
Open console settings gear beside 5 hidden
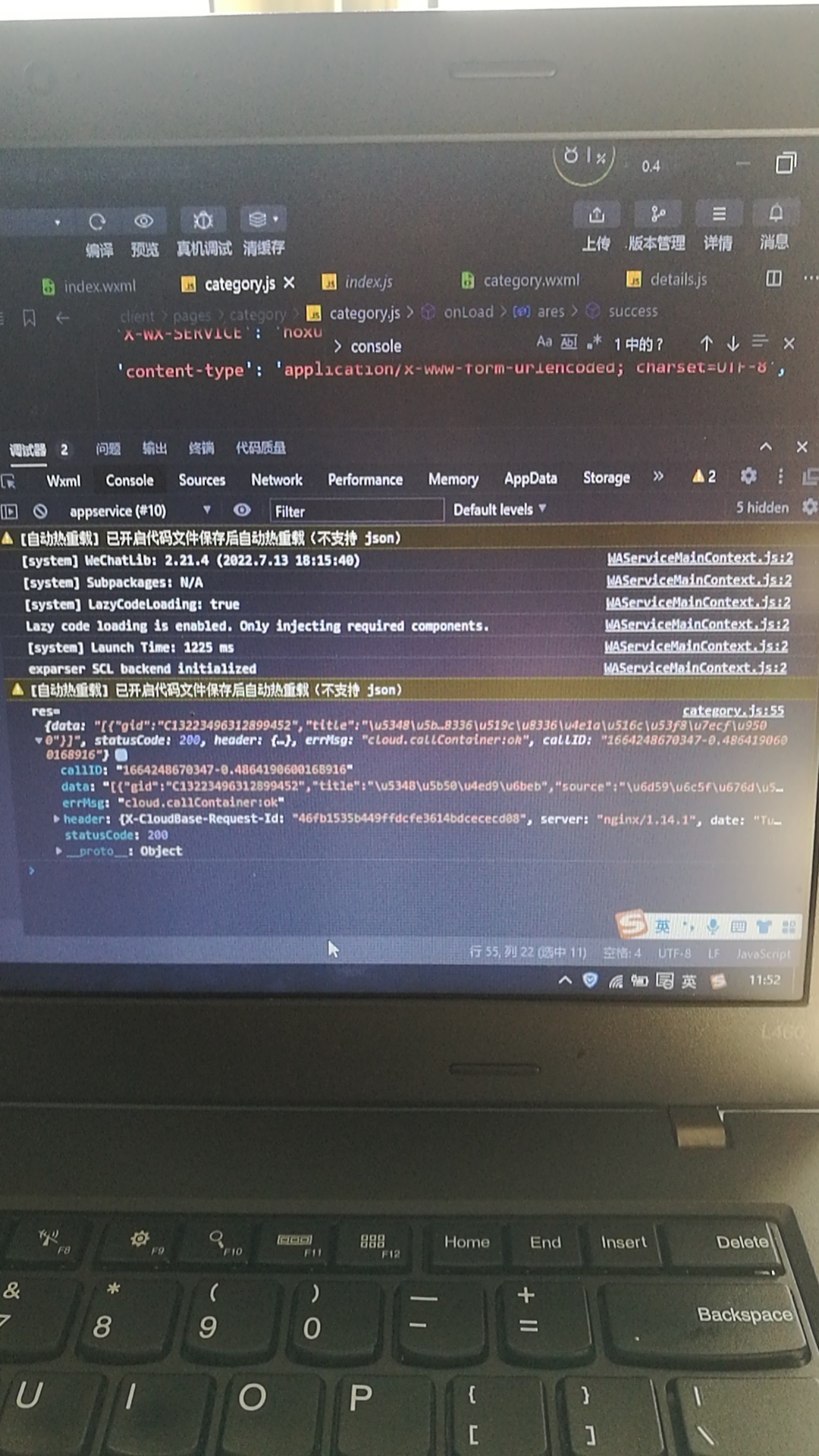(809, 506)
